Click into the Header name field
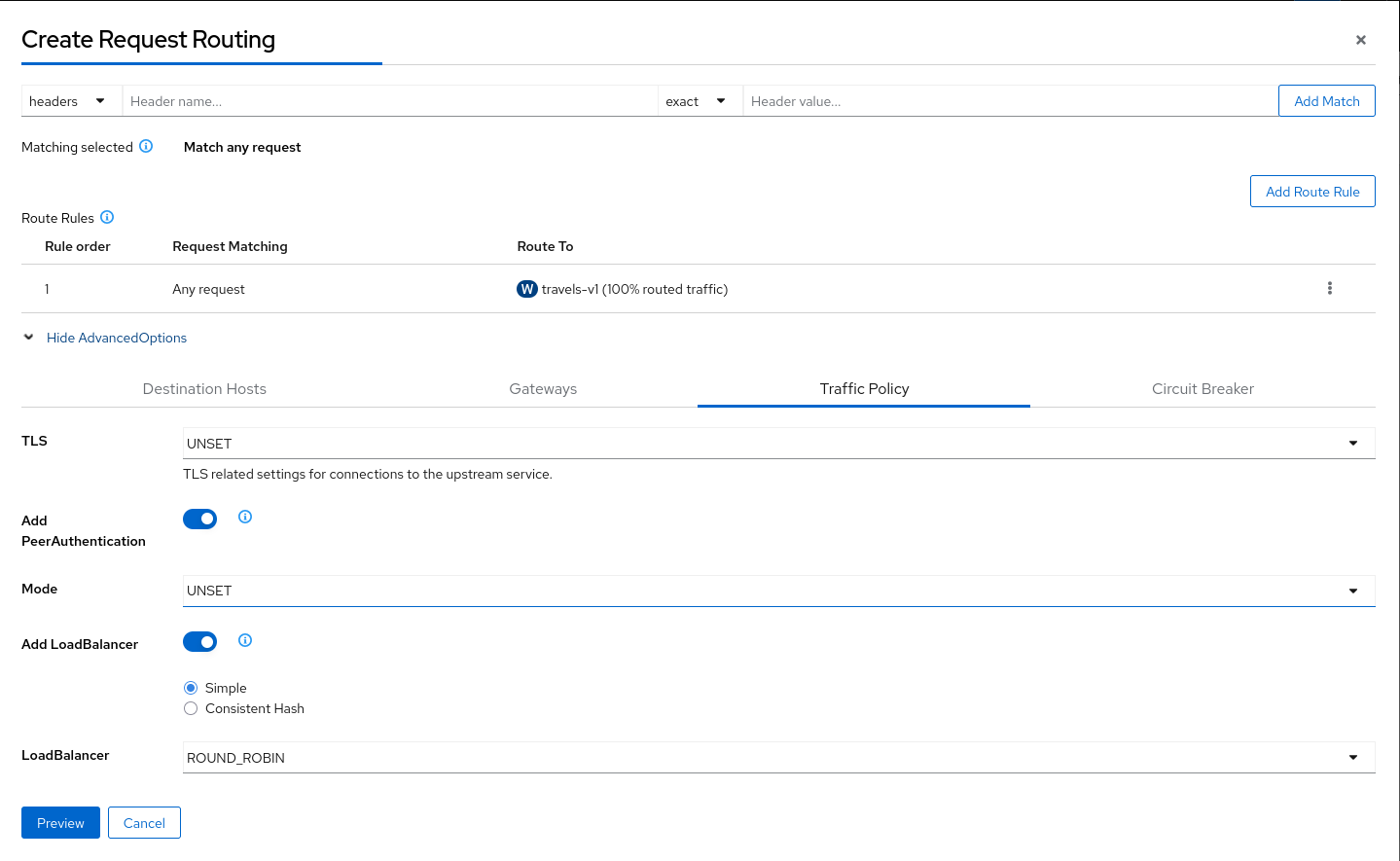Image resolution: width=1400 pixels, height=861 pixels. [x=389, y=101]
